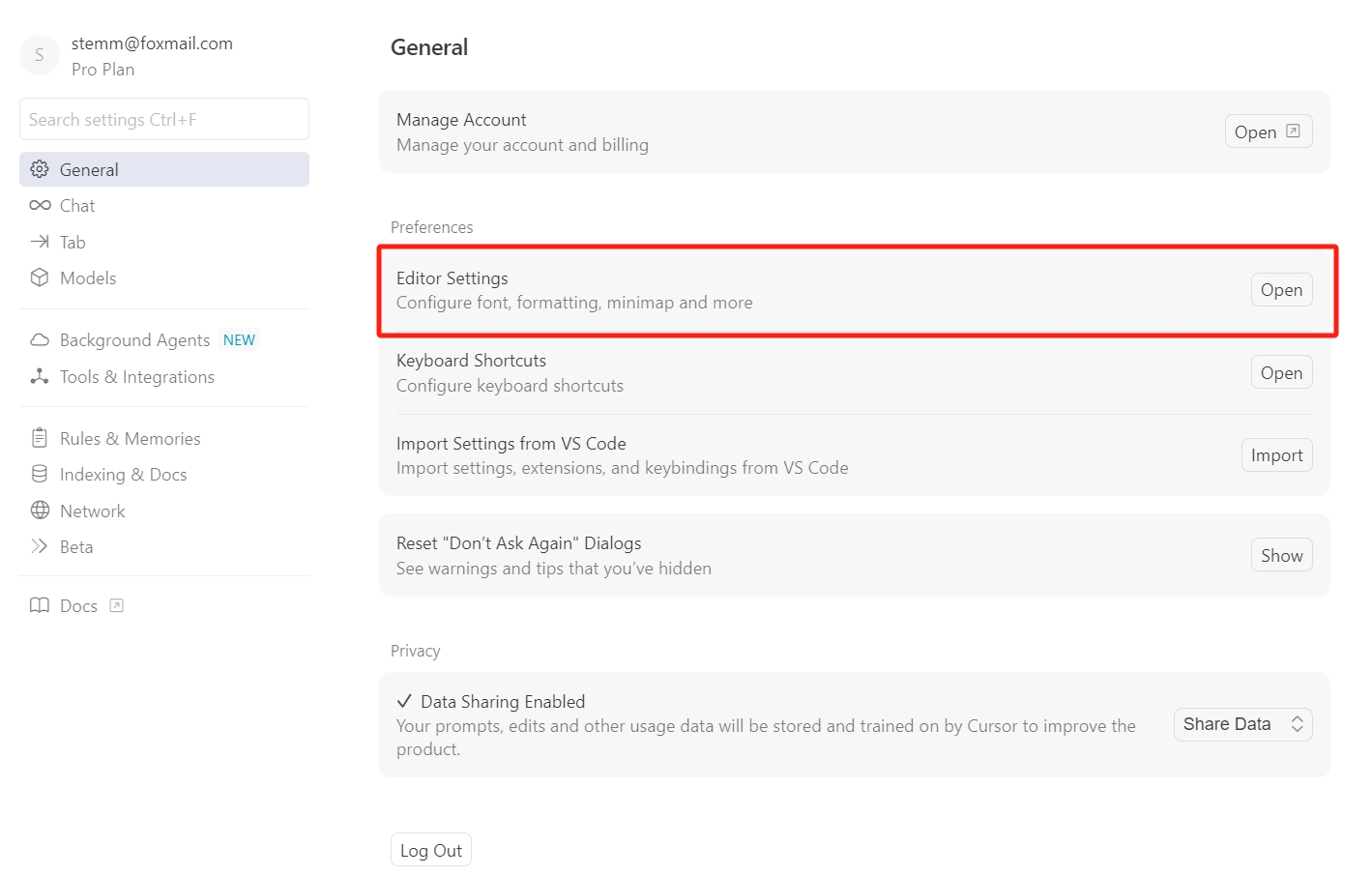Show hidden Don't Ask Again dialogs
The width and height of the screenshot is (1372, 876).
click(1281, 556)
